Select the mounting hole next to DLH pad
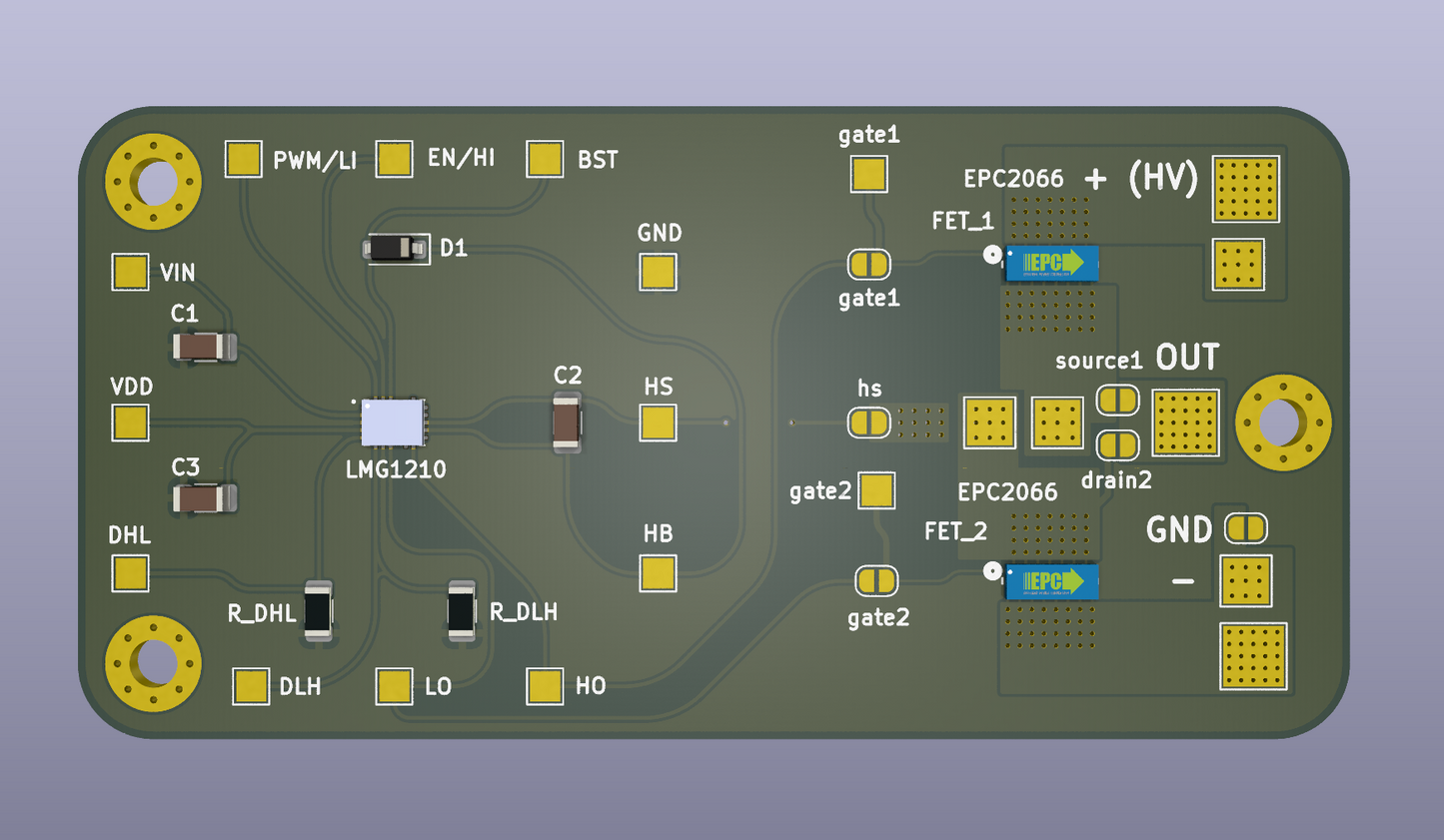1444x840 pixels. pos(154,663)
